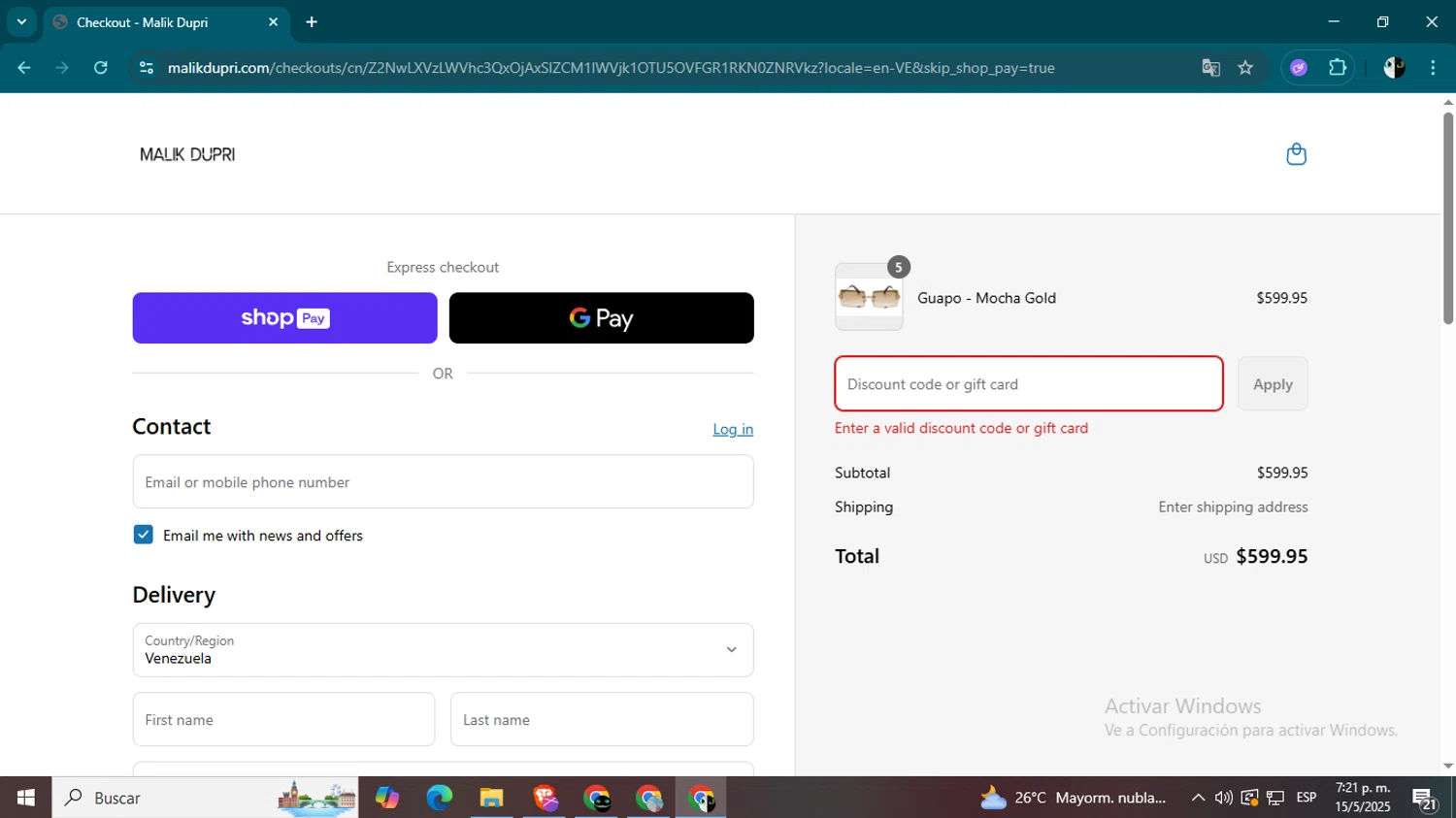
Task: Open site information icon in address bar
Action: (147, 68)
